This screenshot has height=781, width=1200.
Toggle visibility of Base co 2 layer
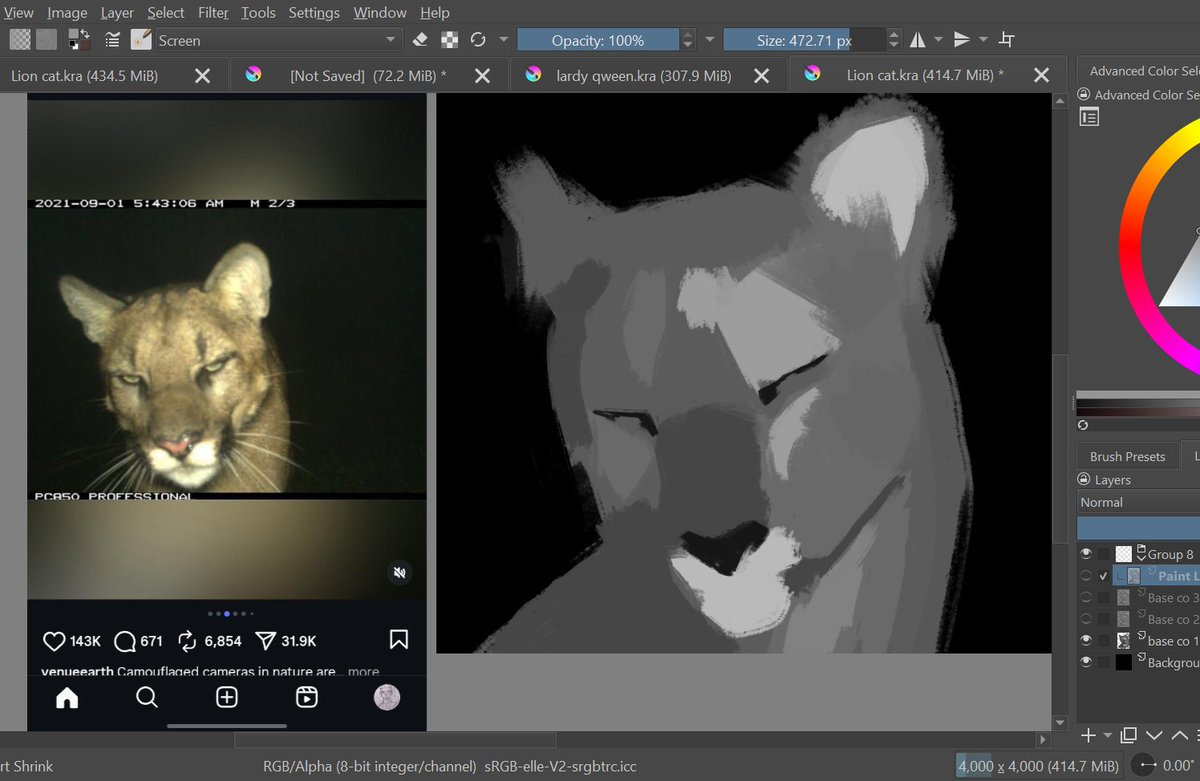[x=1086, y=619]
